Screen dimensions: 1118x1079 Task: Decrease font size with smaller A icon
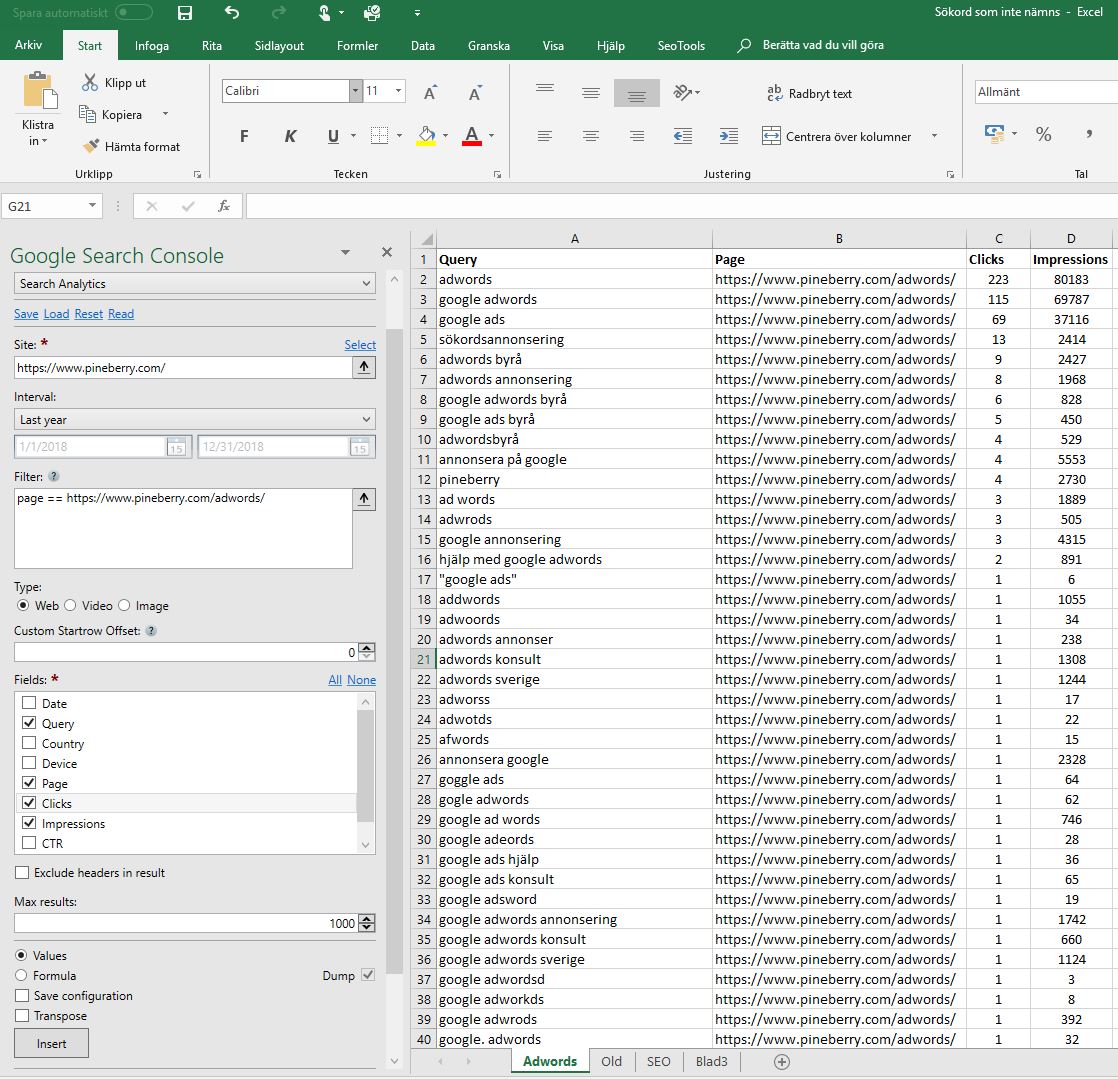pos(476,92)
